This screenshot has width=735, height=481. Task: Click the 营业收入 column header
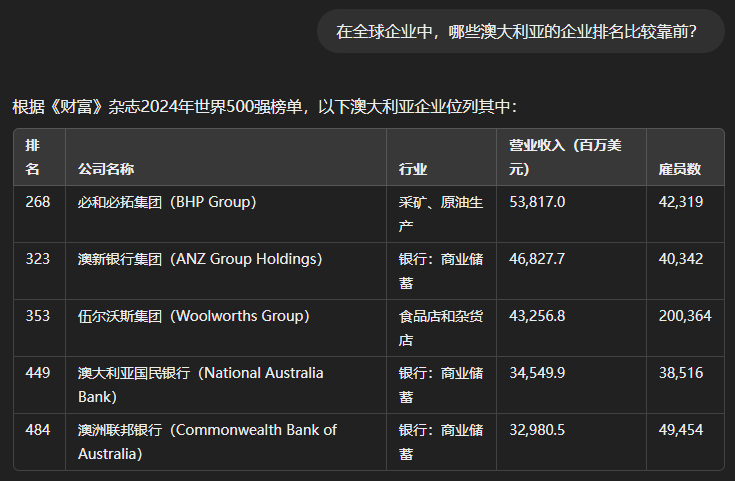coord(565,157)
